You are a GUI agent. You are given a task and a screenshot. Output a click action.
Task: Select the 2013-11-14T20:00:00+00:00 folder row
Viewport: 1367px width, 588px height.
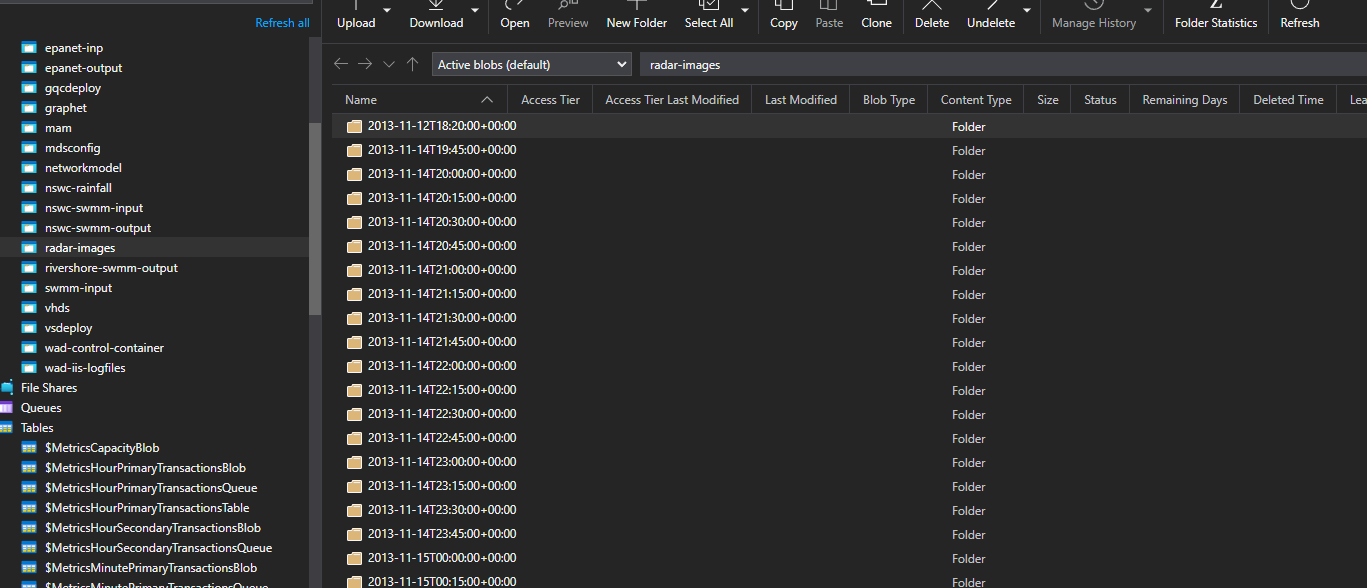pos(849,174)
